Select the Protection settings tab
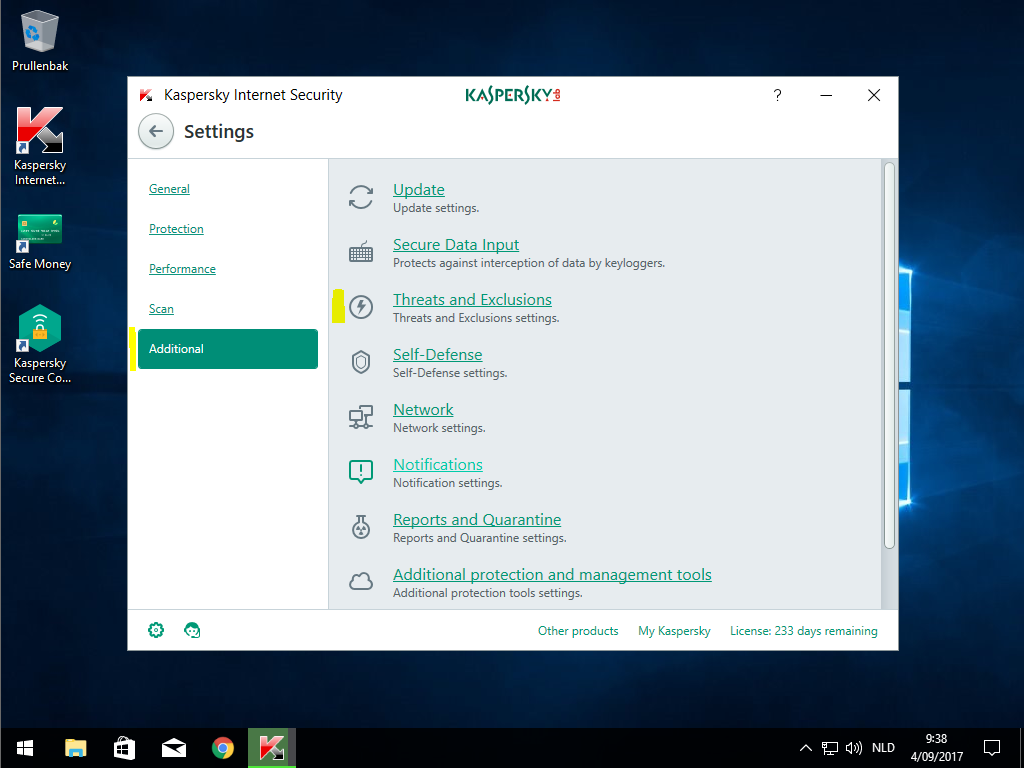This screenshot has width=1024, height=768. 176,229
